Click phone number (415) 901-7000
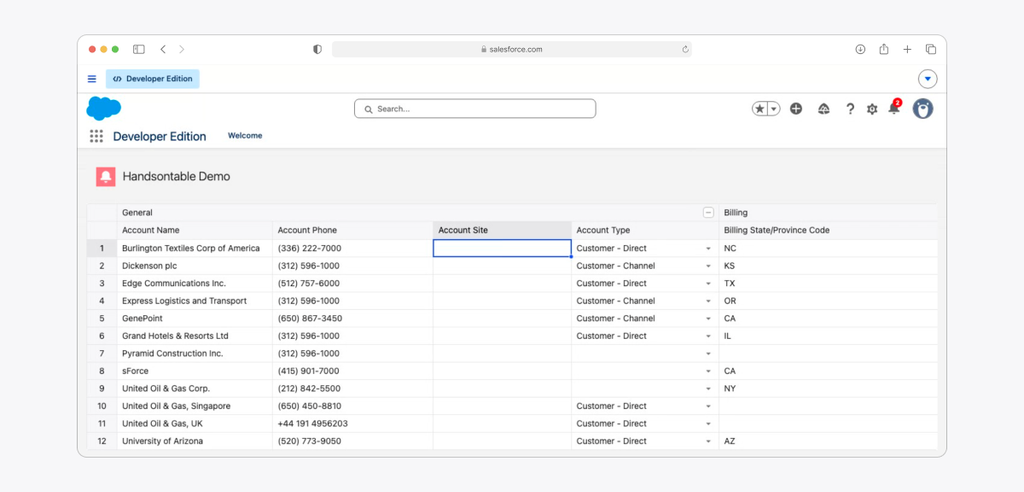Viewport: 1024px width, 492px height. click(308, 371)
